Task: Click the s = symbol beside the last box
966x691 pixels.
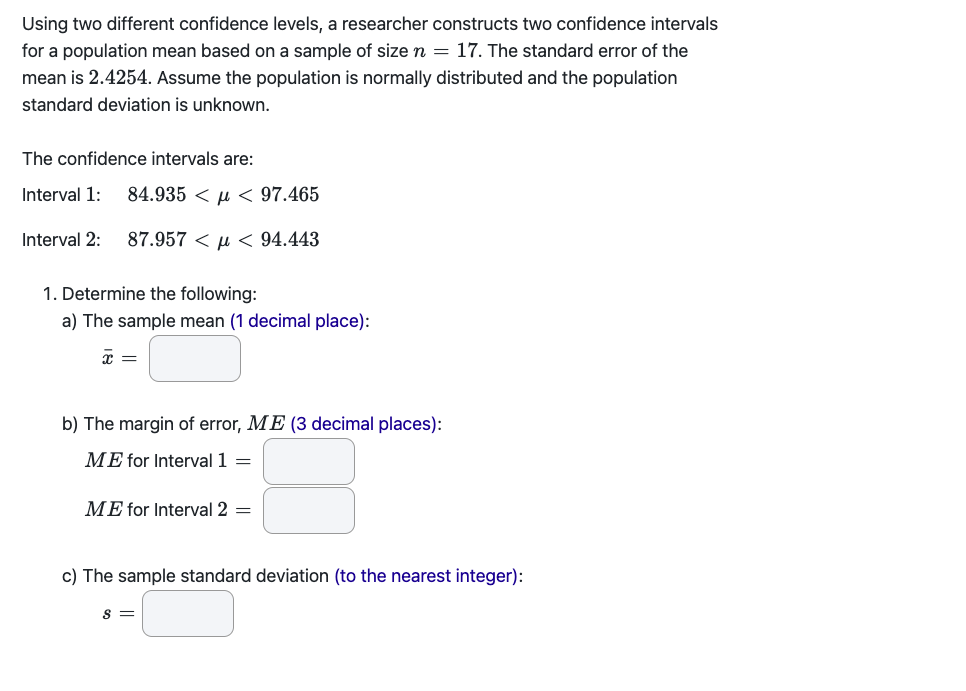Action: pos(116,613)
